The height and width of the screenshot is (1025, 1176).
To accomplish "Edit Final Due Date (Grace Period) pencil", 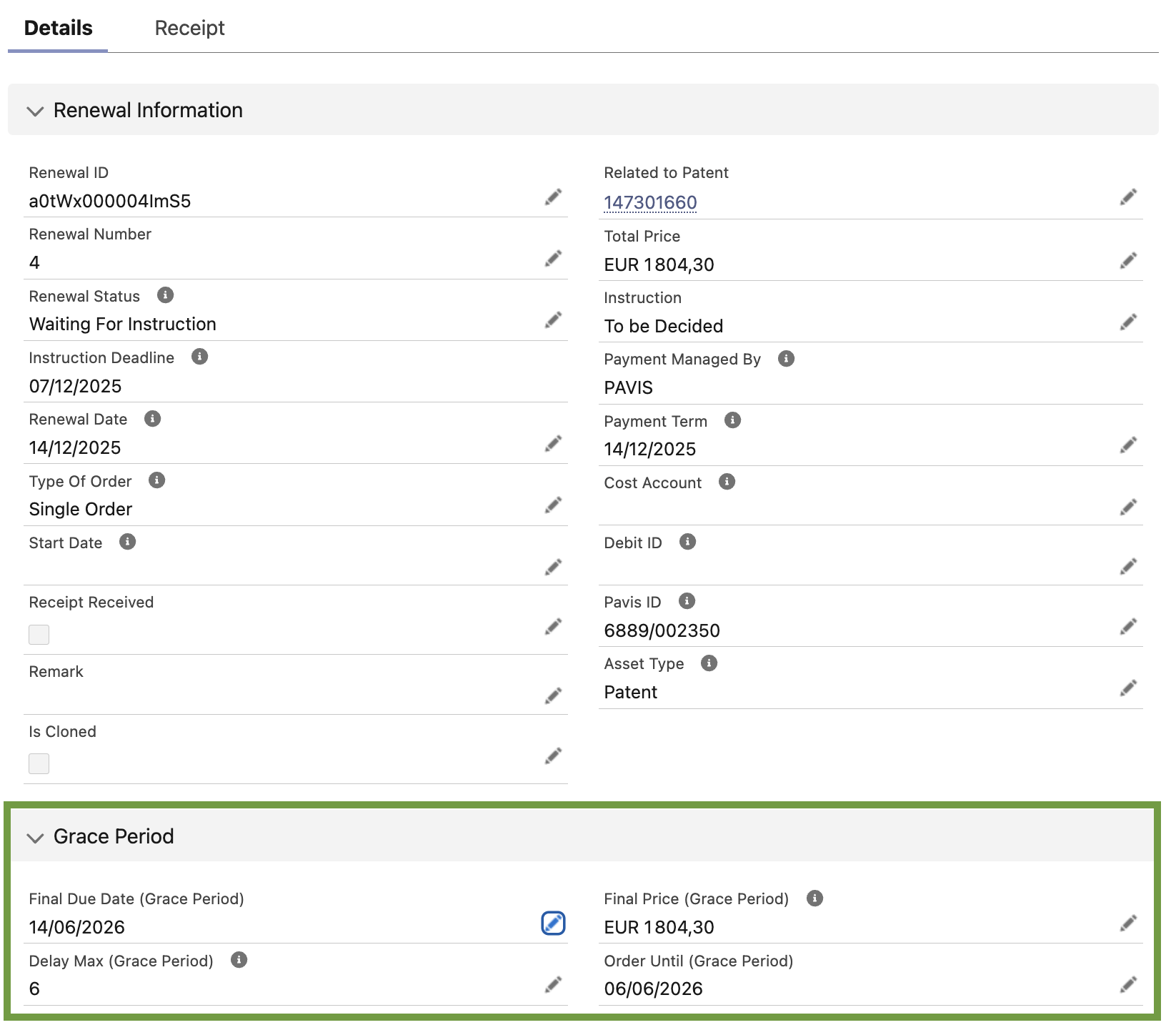I will pyautogui.click(x=553, y=924).
